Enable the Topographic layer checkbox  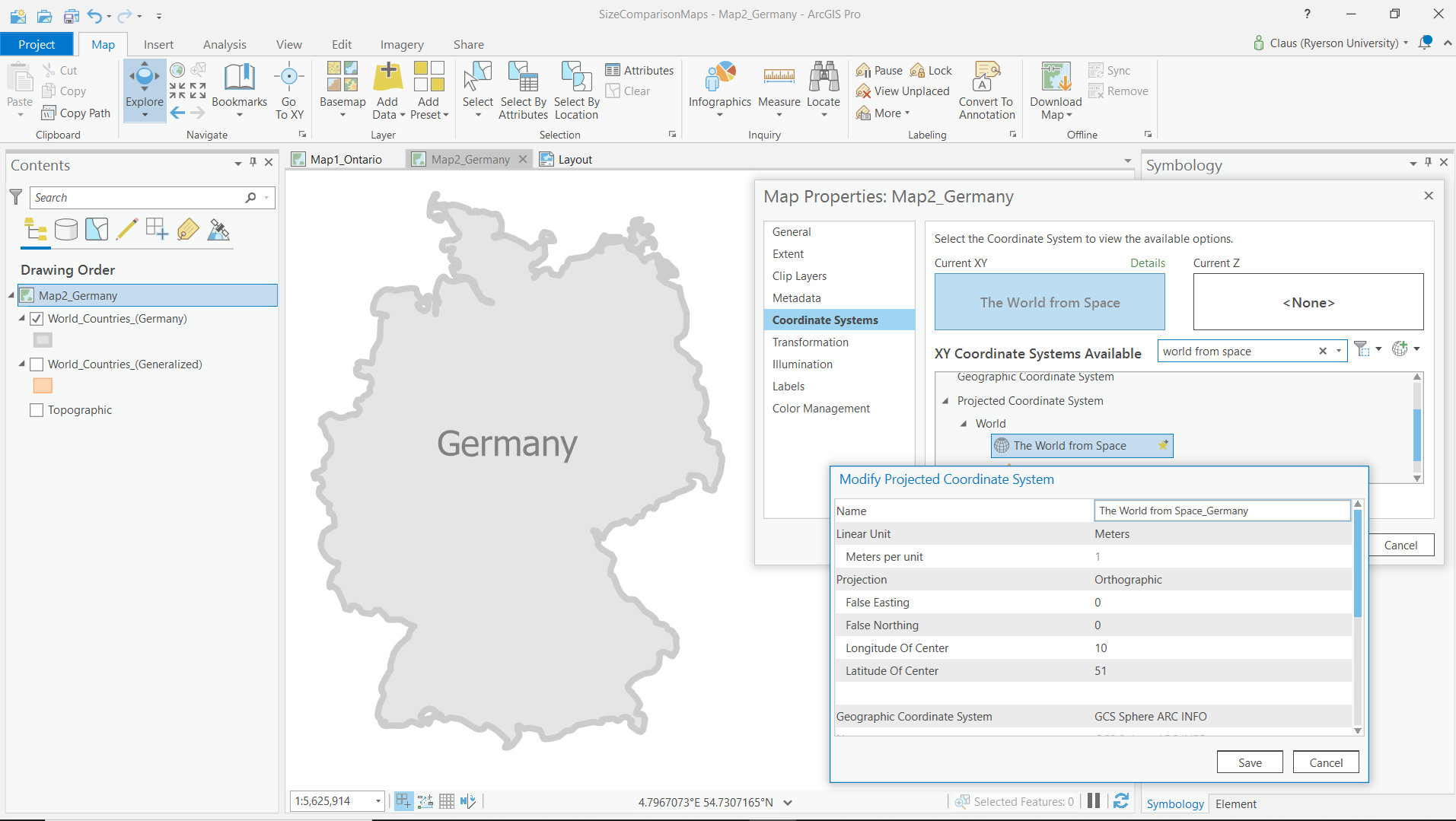(x=36, y=410)
